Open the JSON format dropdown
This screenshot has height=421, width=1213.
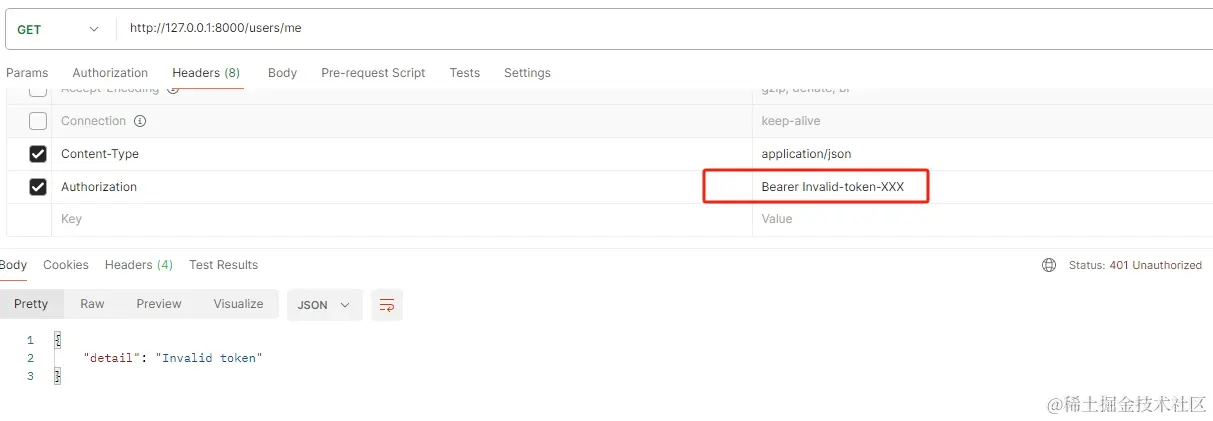point(325,305)
